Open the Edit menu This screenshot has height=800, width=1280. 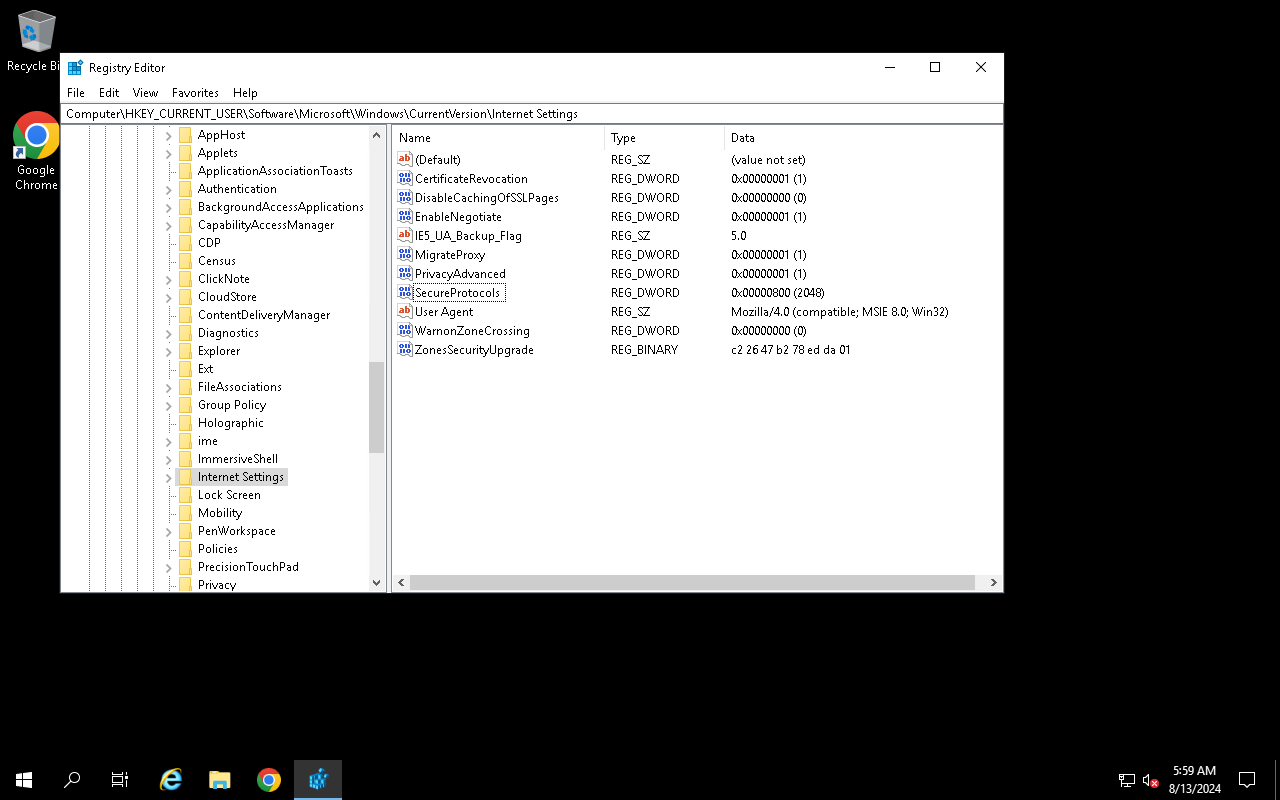point(108,92)
